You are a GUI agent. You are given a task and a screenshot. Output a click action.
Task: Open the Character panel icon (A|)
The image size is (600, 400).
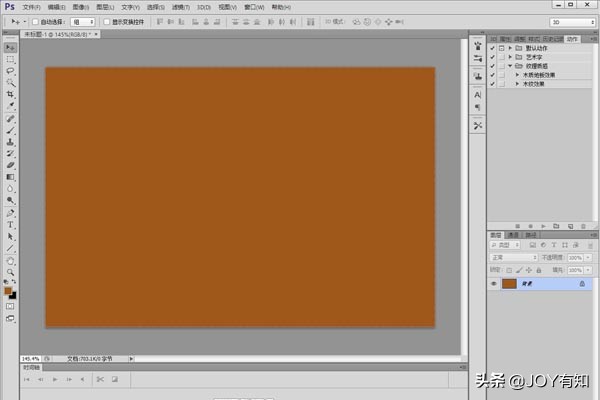point(478,95)
